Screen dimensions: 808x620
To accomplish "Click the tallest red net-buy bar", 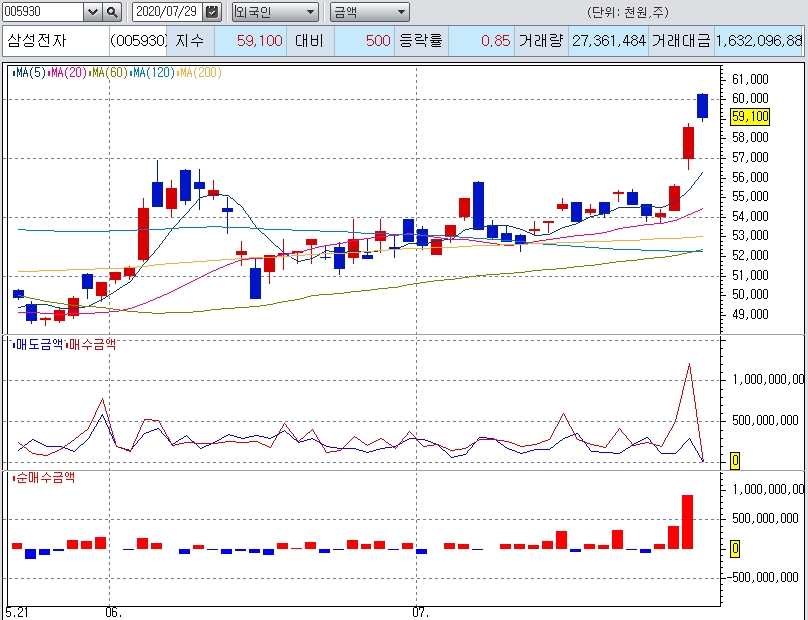I will (688, 521).
